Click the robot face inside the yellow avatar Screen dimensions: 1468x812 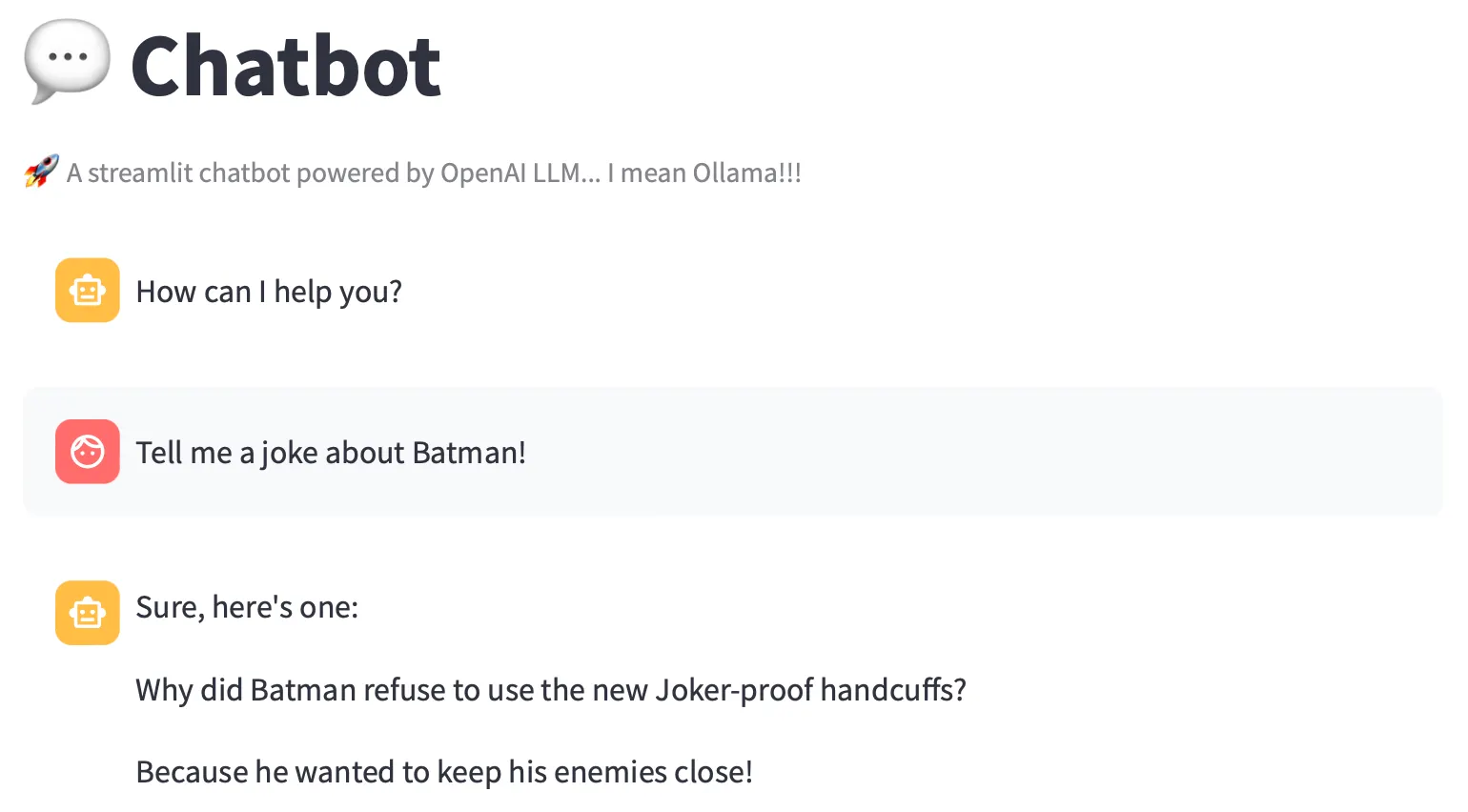pos(87,290)
